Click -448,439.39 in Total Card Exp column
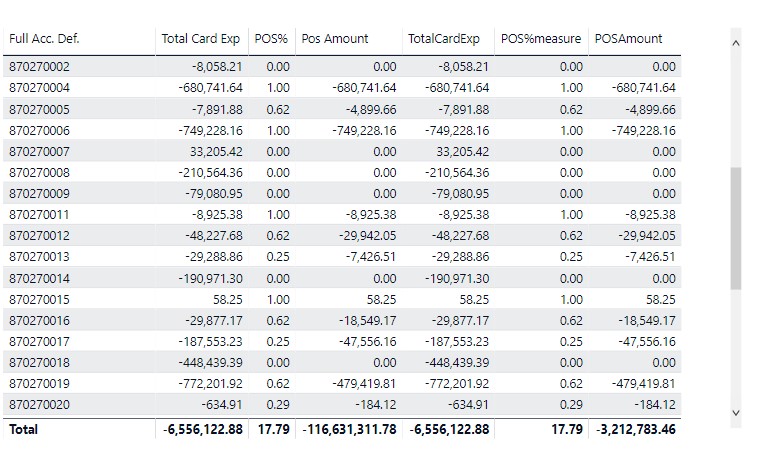This screenshot has height=464, width=761. tap(210, 363)
